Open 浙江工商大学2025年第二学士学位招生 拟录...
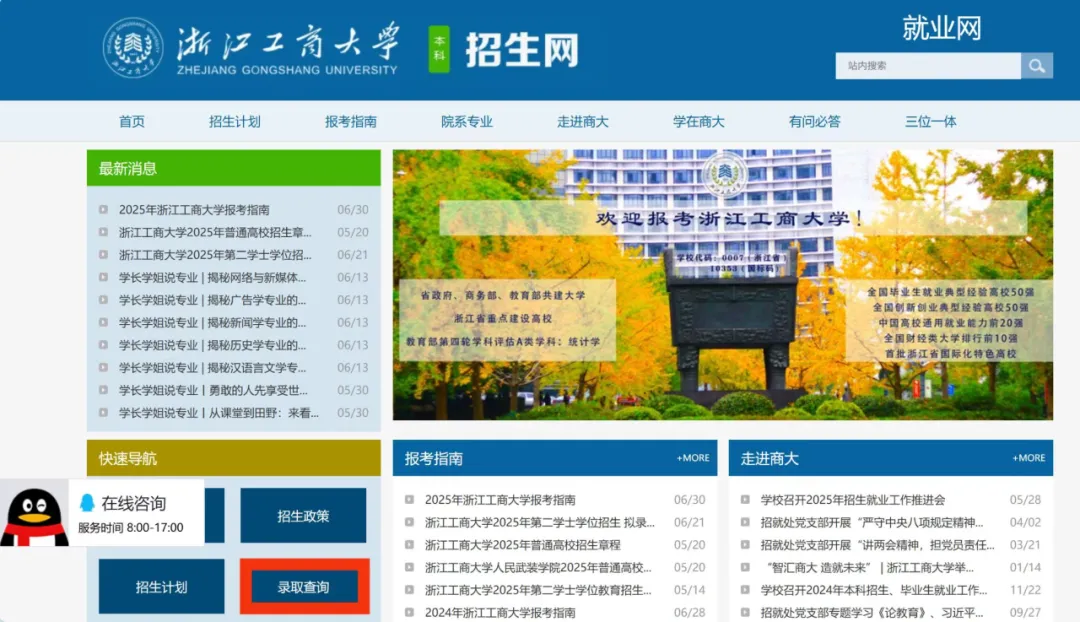 click(539, 523)
